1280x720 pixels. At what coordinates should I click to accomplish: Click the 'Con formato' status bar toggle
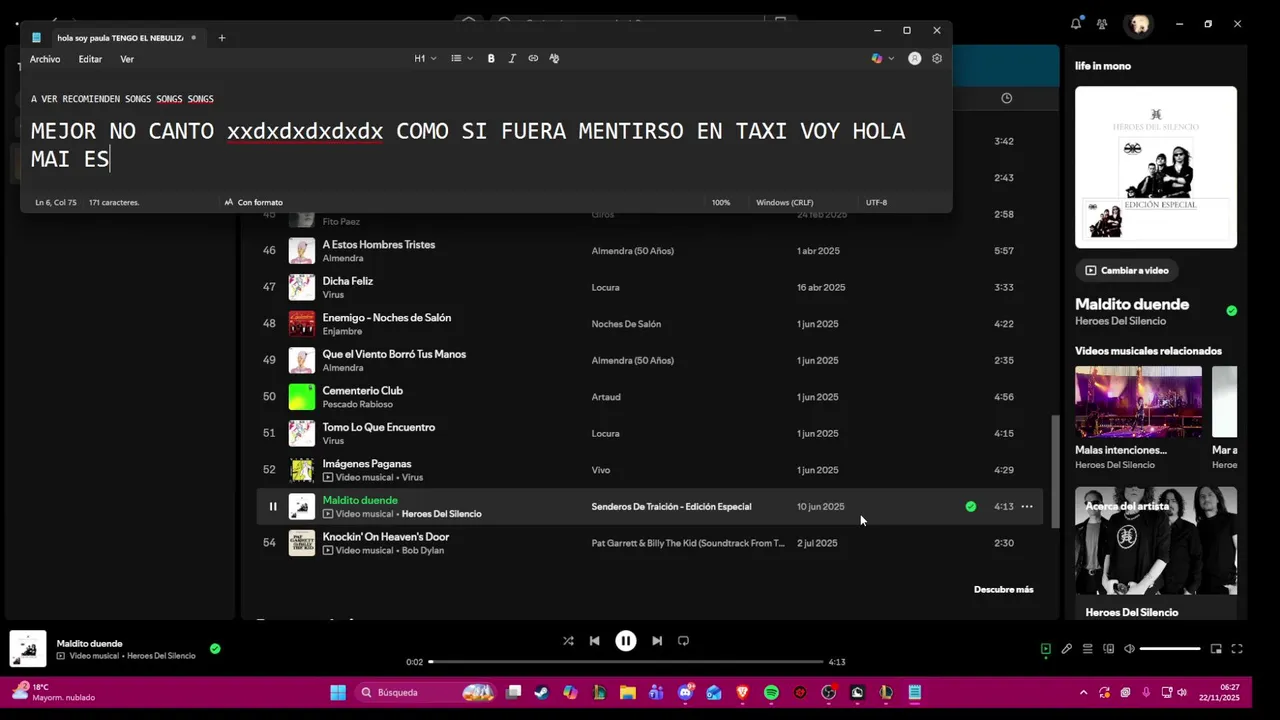tap(253, 202)
